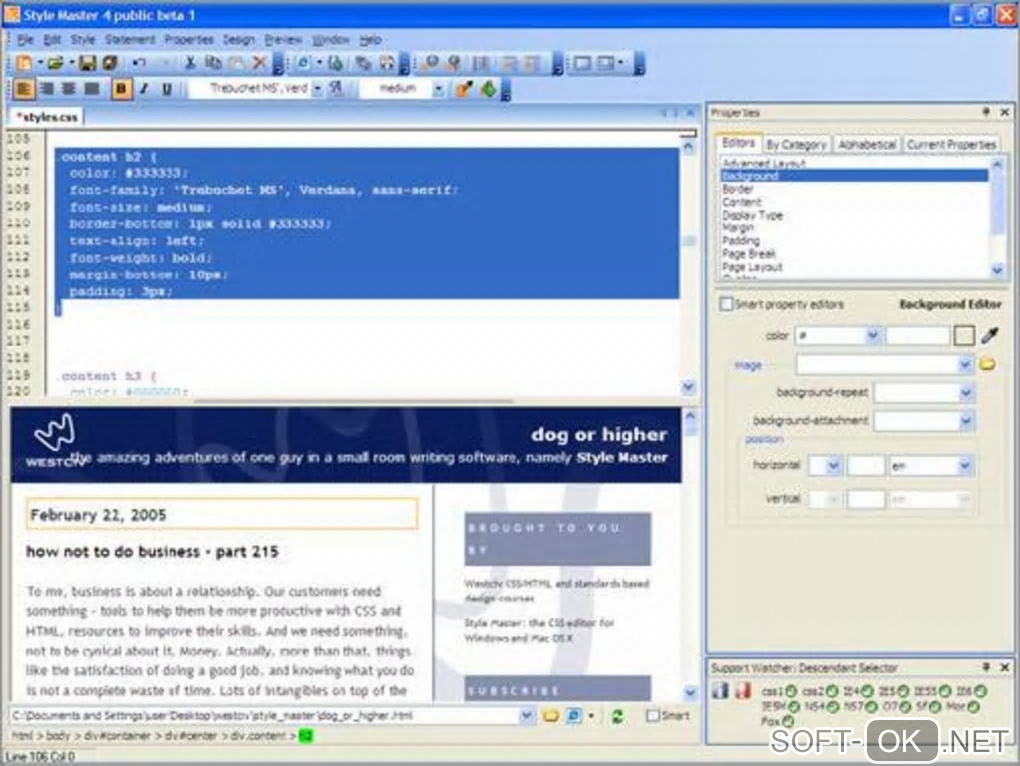
Task: Select Padding in the editors list
Action: pos(854,241)
